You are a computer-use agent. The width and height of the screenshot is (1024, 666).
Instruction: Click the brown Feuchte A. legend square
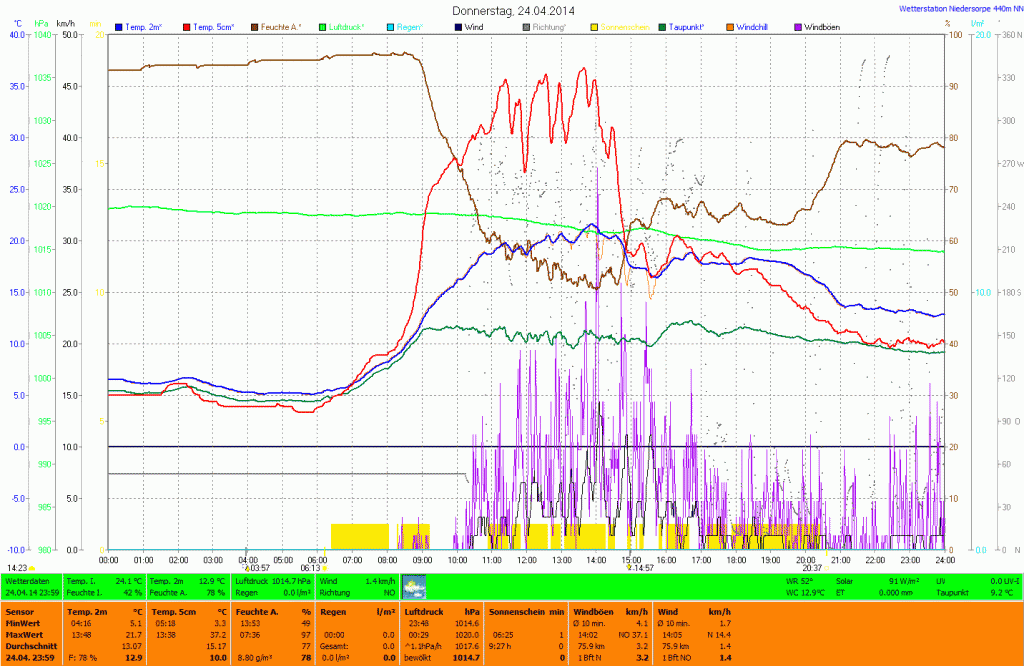pos(256,27)
